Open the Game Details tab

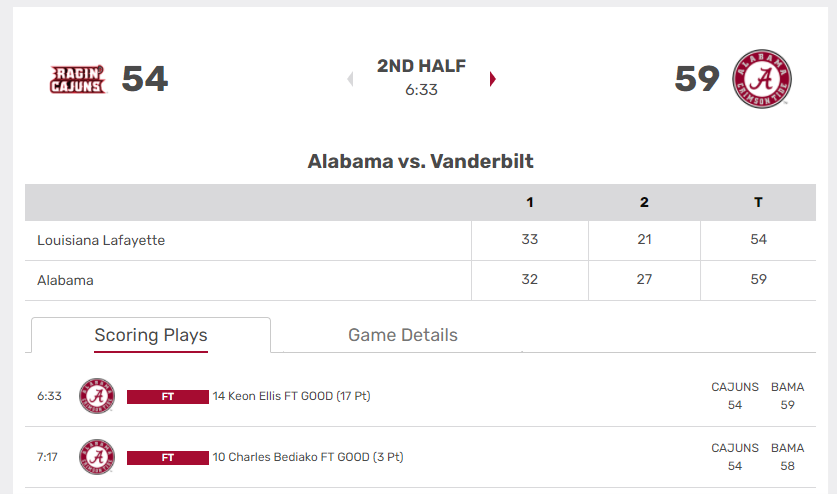(403, 335)
